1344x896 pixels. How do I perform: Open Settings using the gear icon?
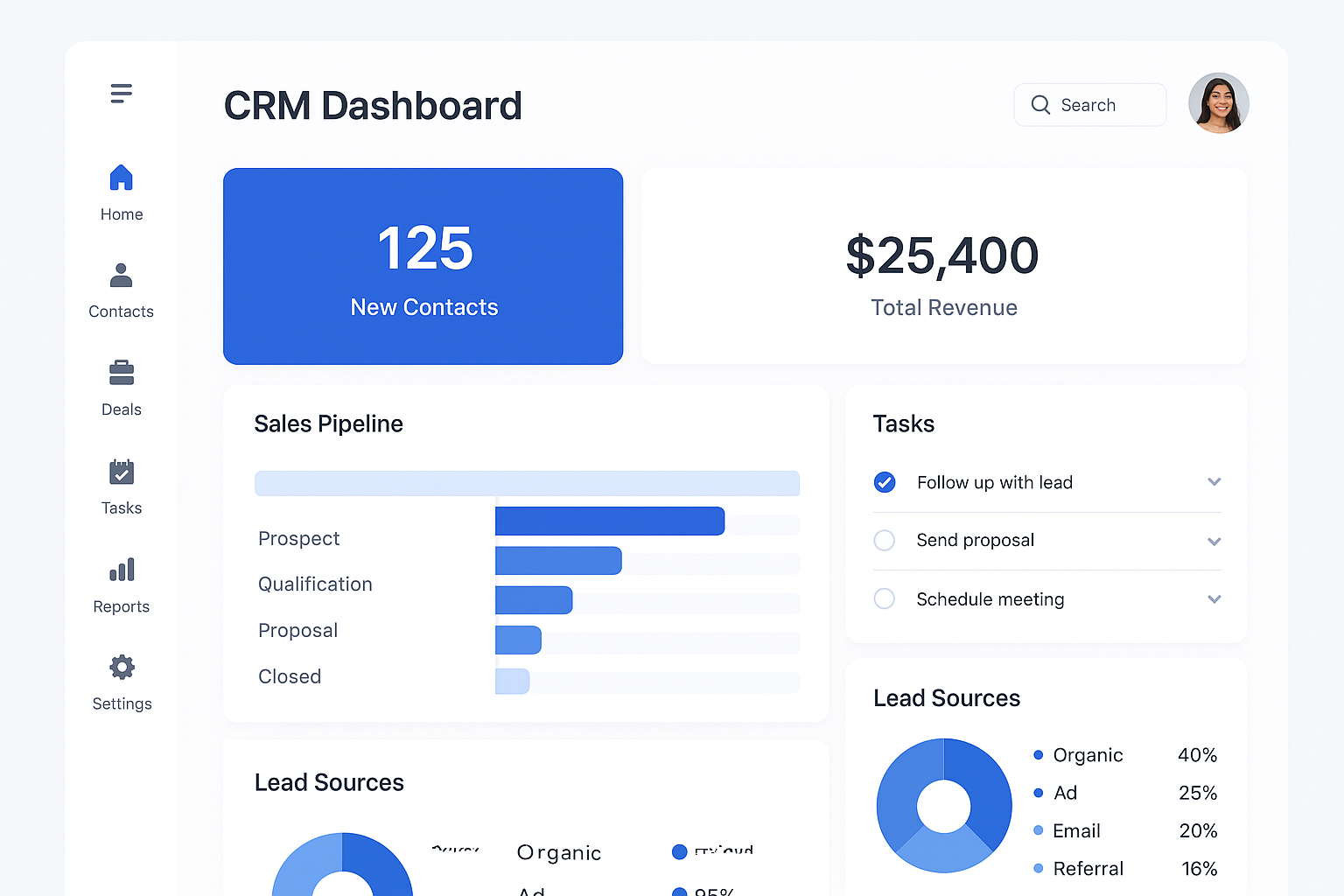[121, 666]
